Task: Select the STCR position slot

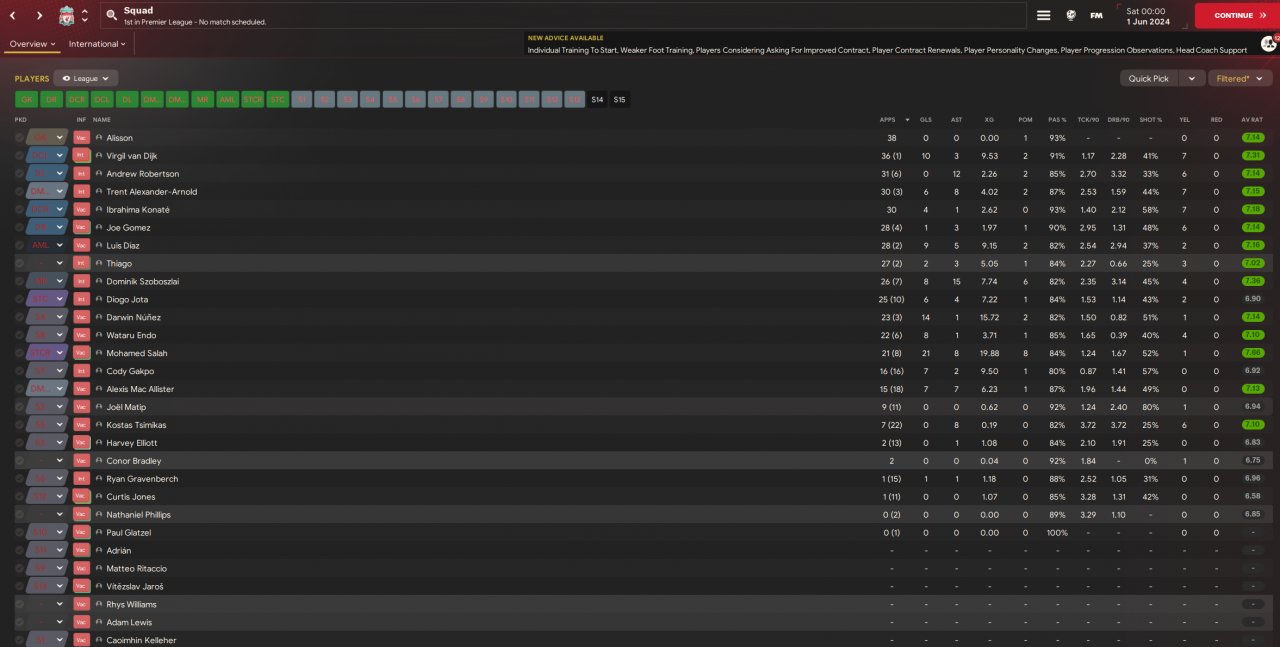Action: 253,99
